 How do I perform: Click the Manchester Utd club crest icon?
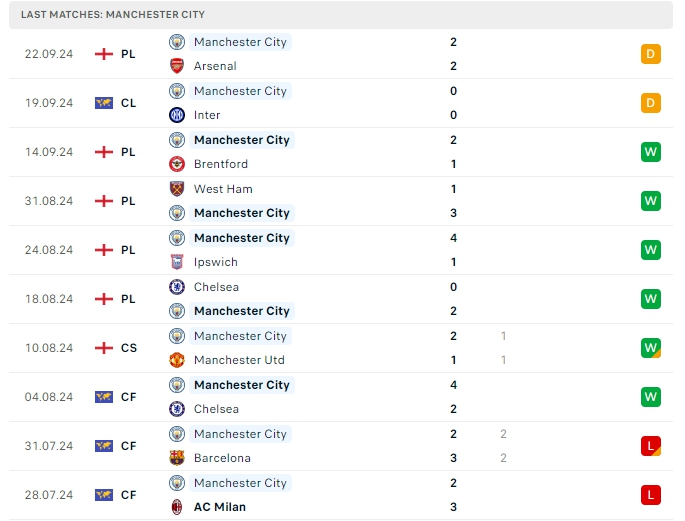click(x=177, y=360)
